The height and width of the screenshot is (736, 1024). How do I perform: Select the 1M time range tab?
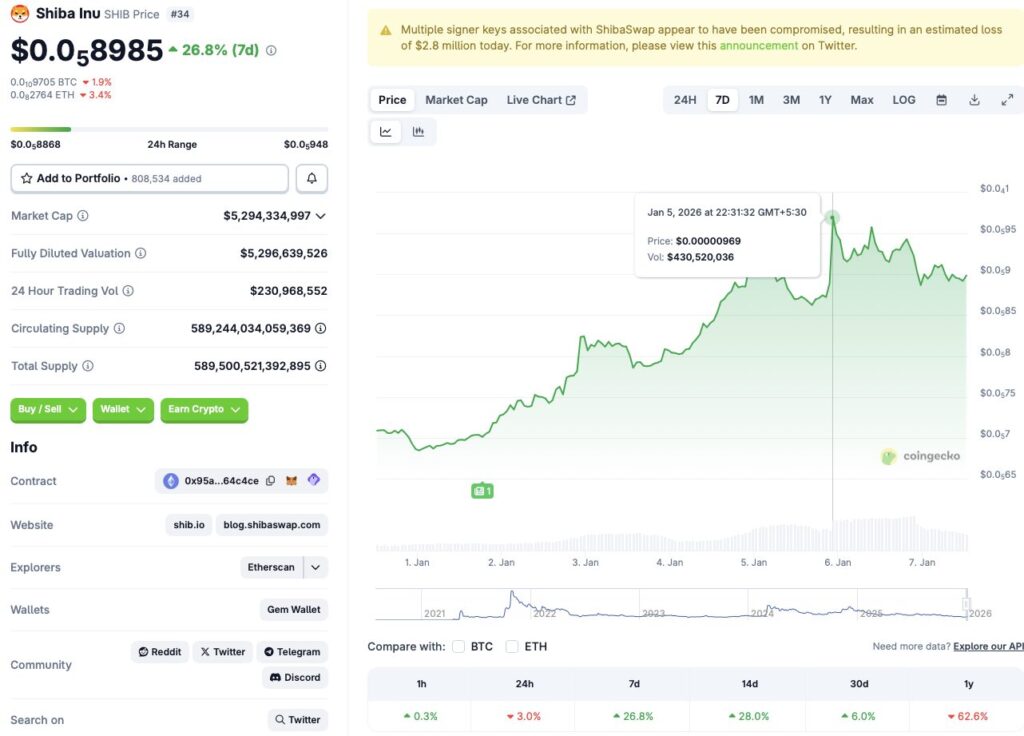(x=756, y=100)
